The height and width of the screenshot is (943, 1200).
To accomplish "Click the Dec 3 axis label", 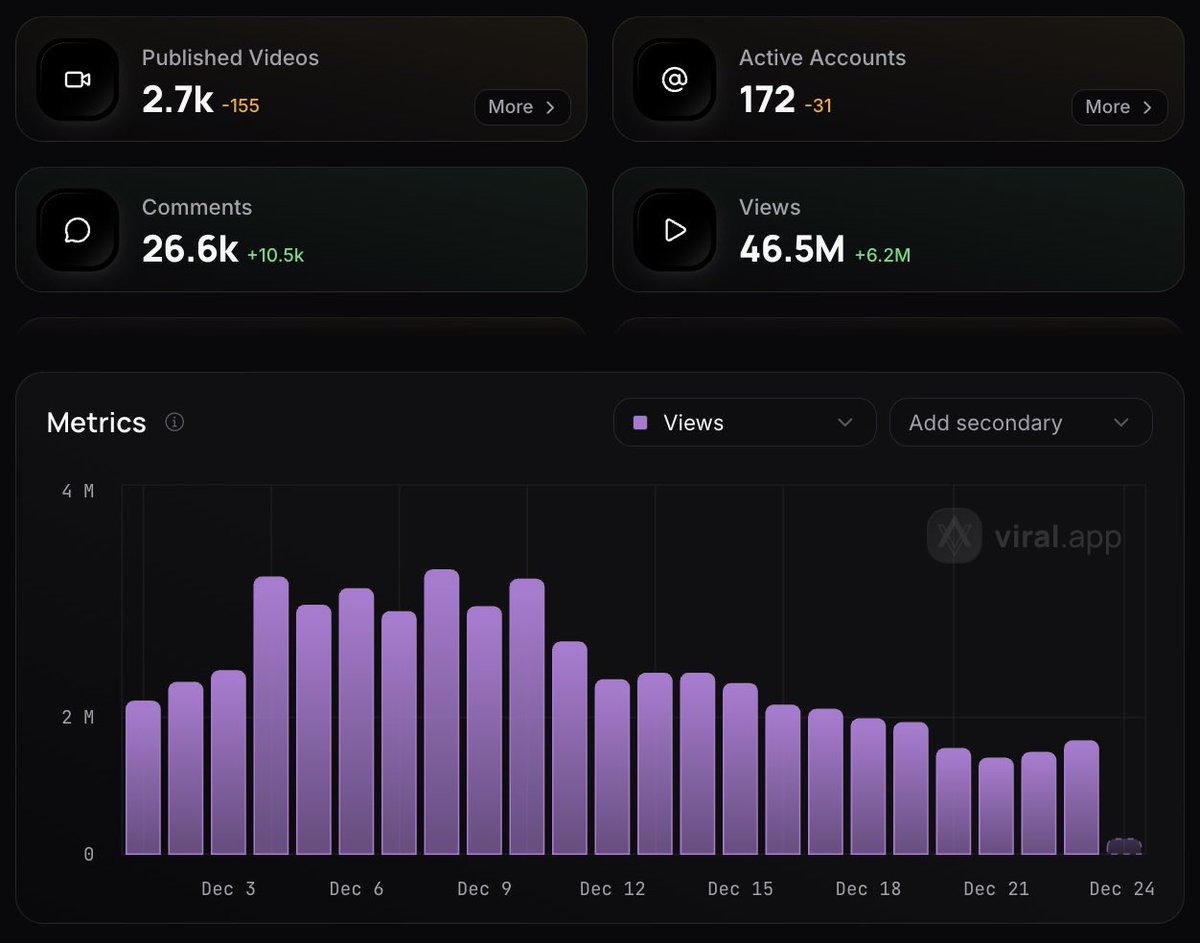I will pyautogui.click(x=228, y=889).
